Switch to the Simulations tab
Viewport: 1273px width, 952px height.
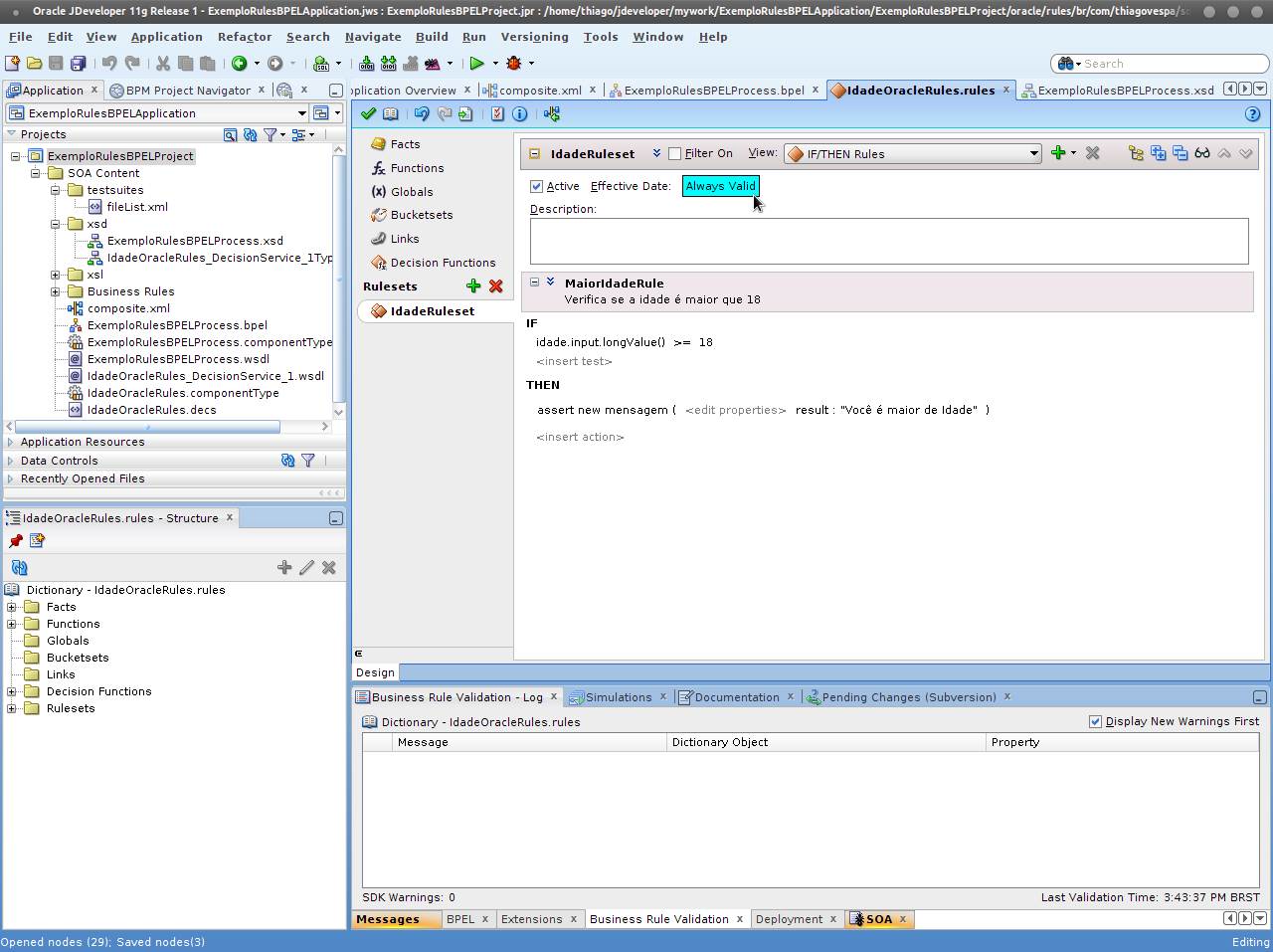coord(618,697)
